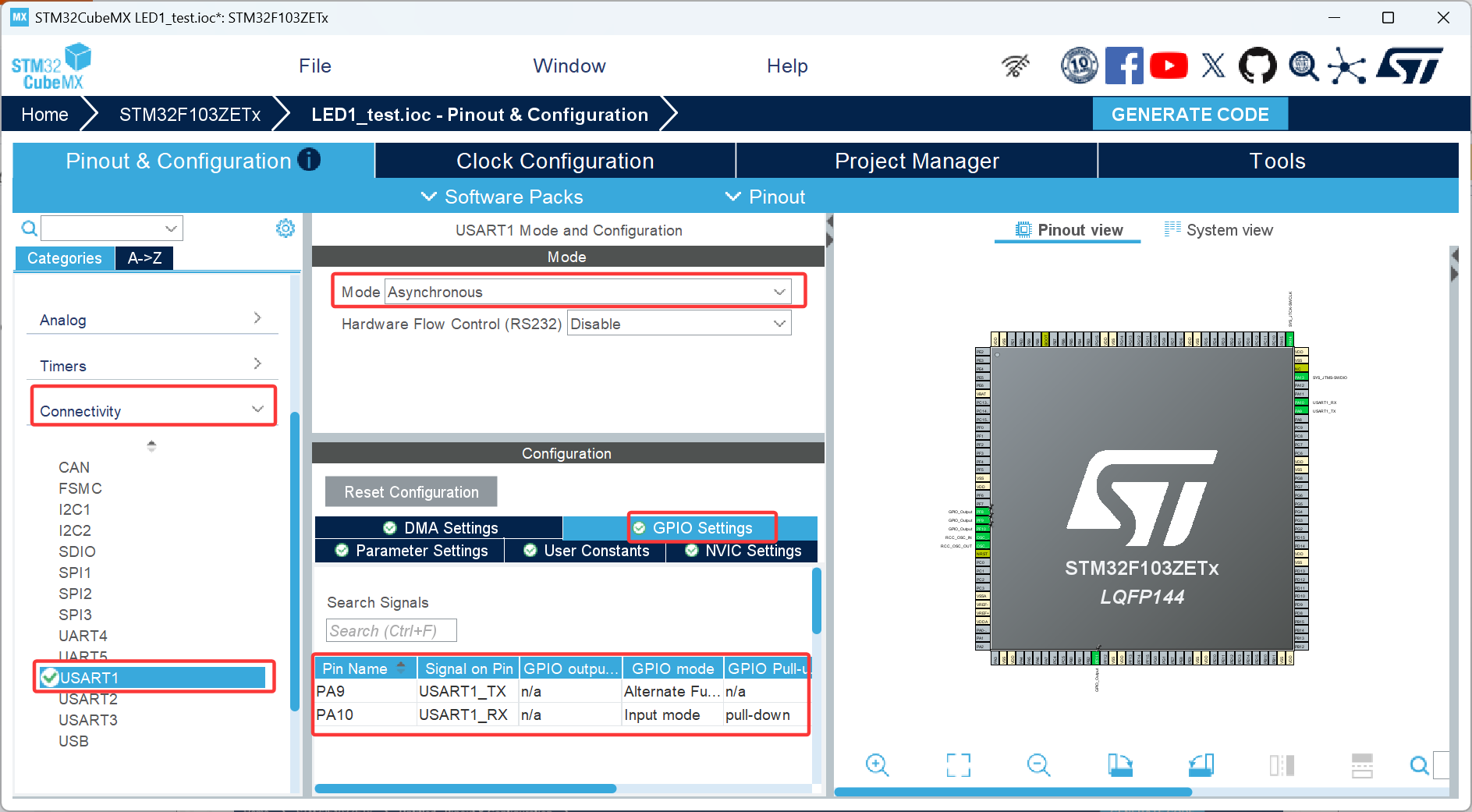Image resolution: width=1472 pixels, height=812 pixels.
Task: Rotate the chip view counterclockwise
Action: 1201,765
